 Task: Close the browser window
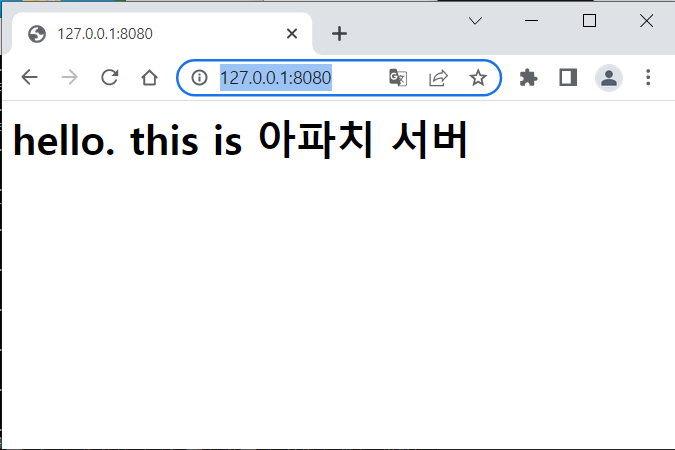coord(647,21)
